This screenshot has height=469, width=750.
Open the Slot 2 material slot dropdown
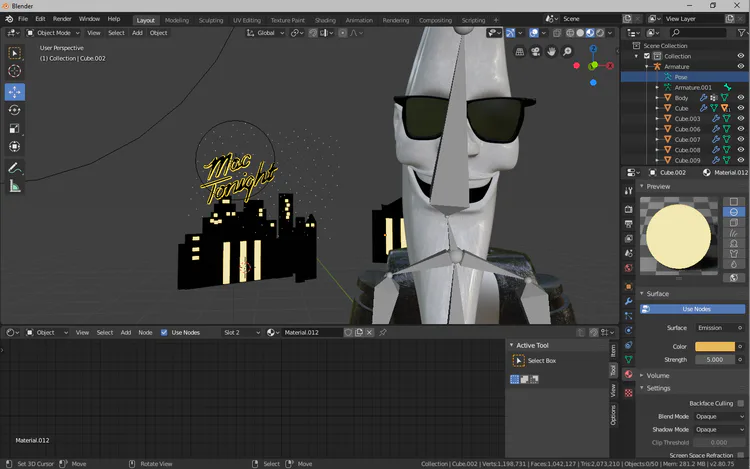click(x=242, y=332)
